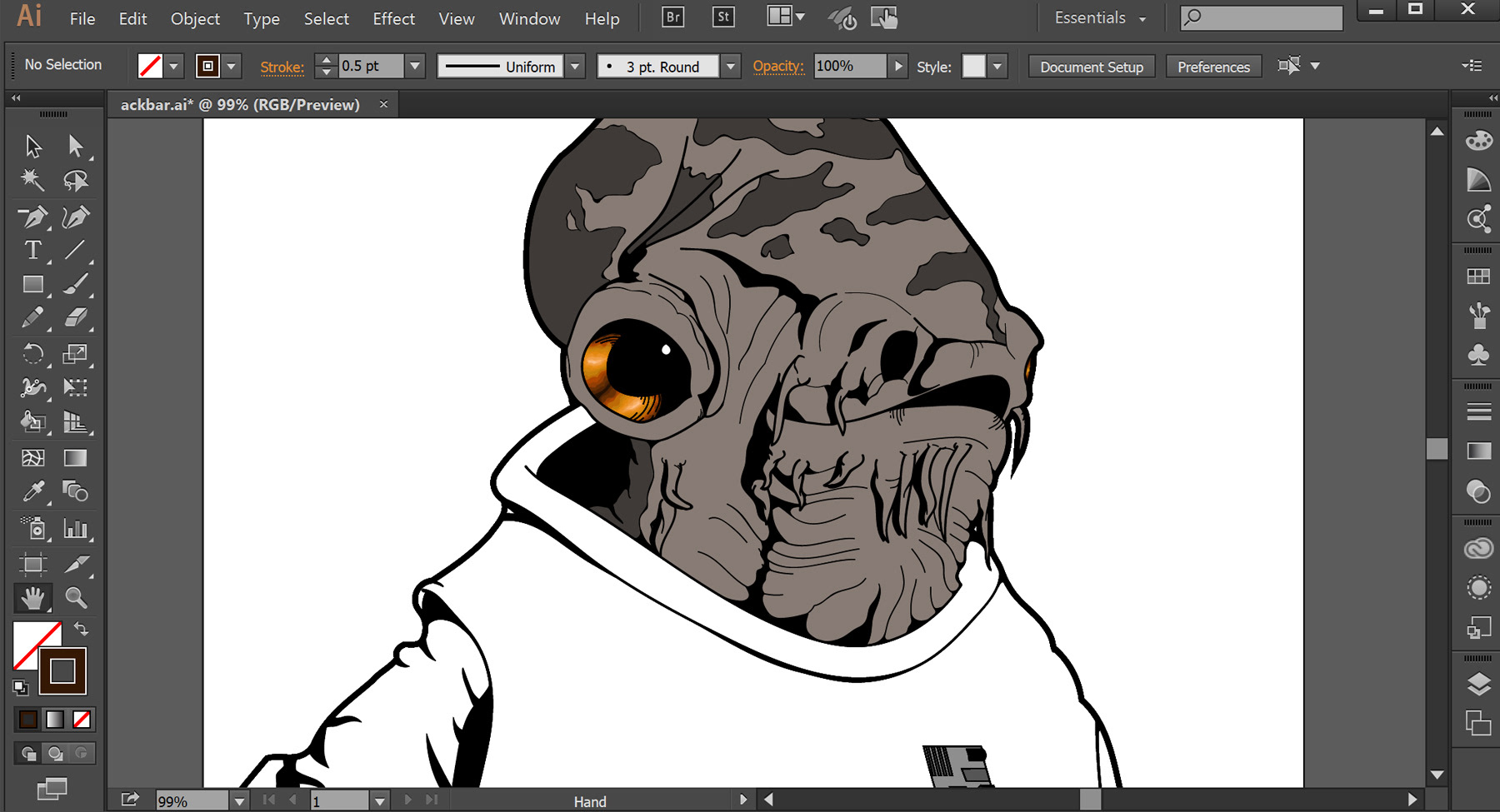Pick the Perspective Grid tool
This screenshot has width=1500, height=812.
tap(76, 422)
